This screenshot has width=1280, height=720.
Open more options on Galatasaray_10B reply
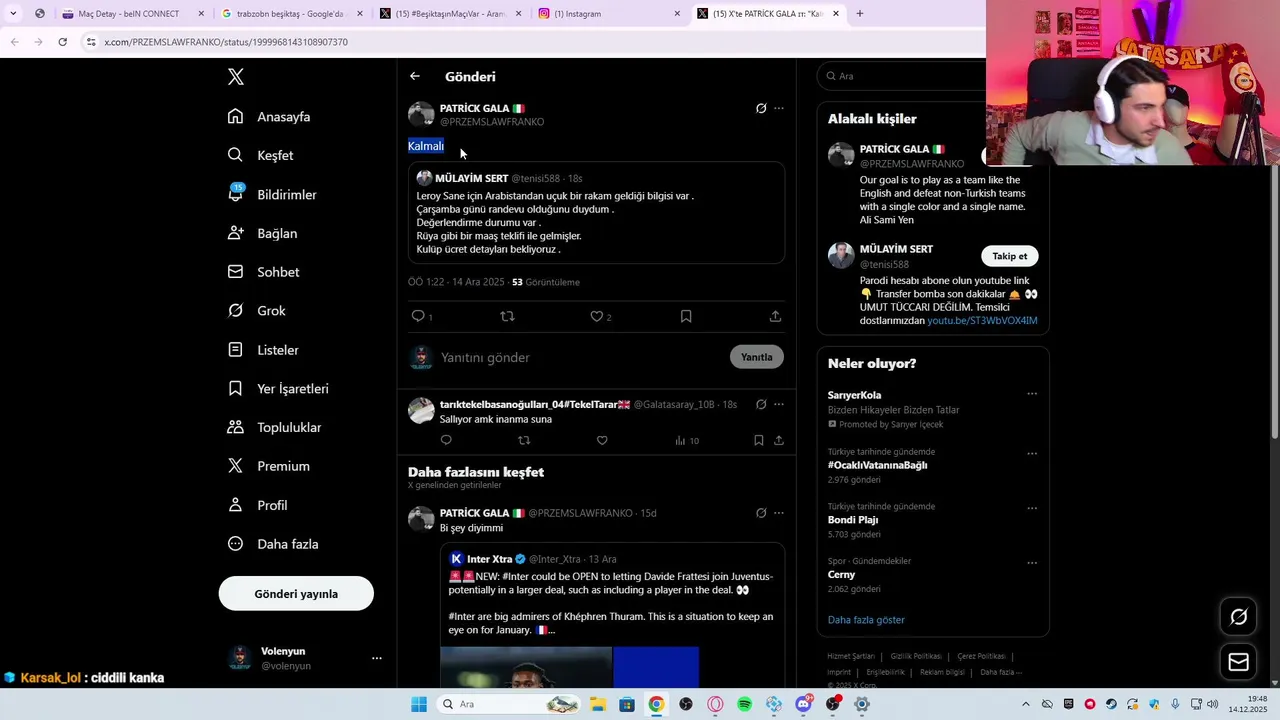[779, 404]
